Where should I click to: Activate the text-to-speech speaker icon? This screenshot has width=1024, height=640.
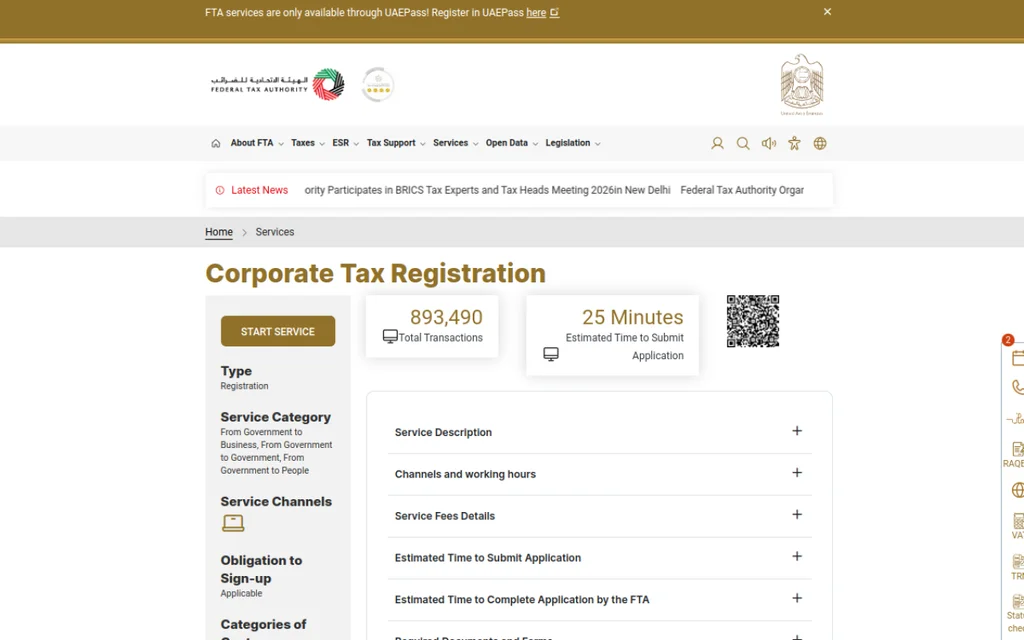769,143
